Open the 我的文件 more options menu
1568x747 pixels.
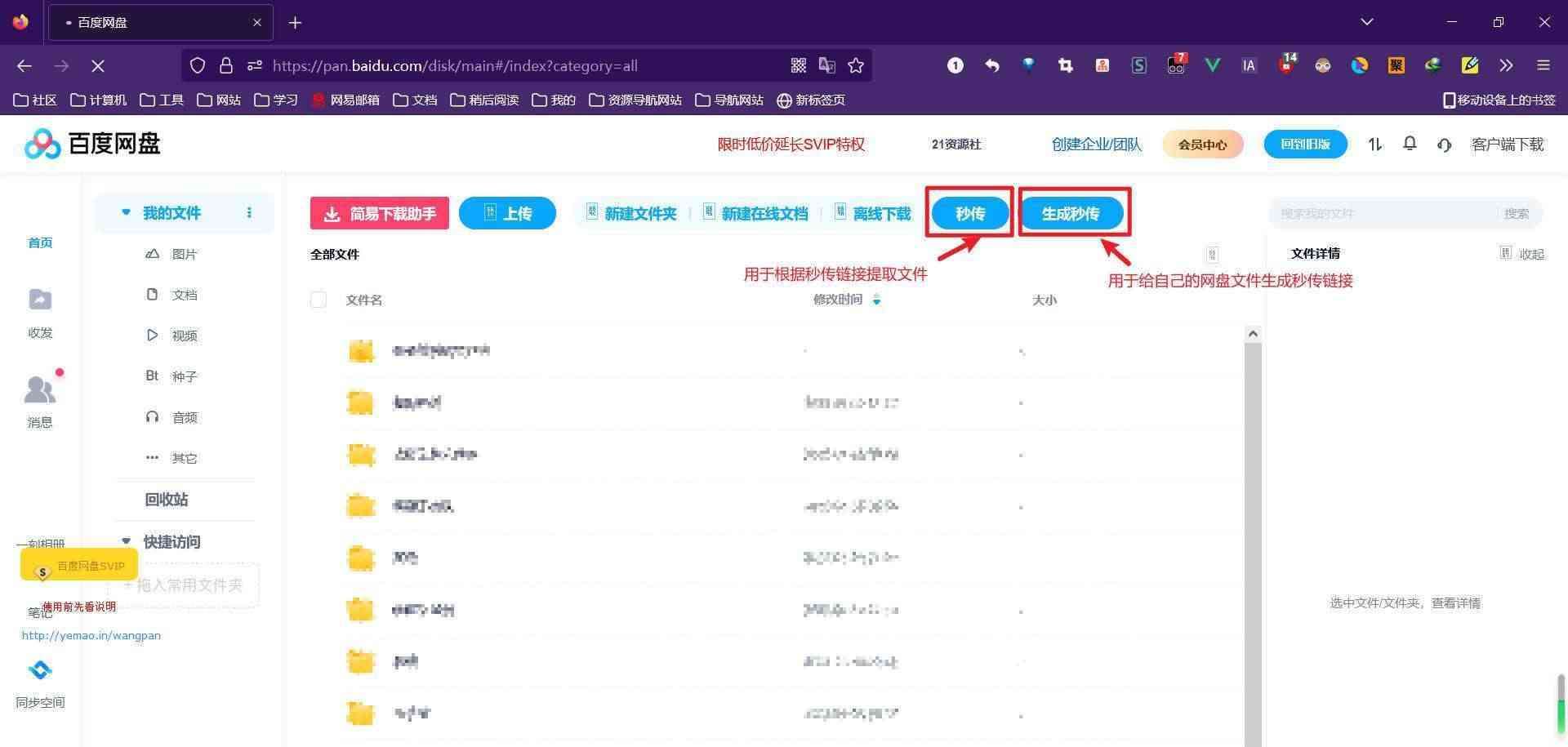[x=249, y=212]
